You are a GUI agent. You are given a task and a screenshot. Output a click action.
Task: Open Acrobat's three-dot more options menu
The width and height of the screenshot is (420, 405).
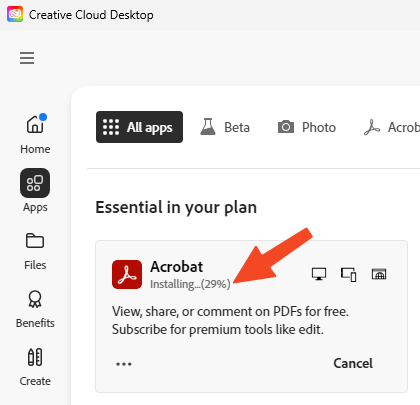124,364
